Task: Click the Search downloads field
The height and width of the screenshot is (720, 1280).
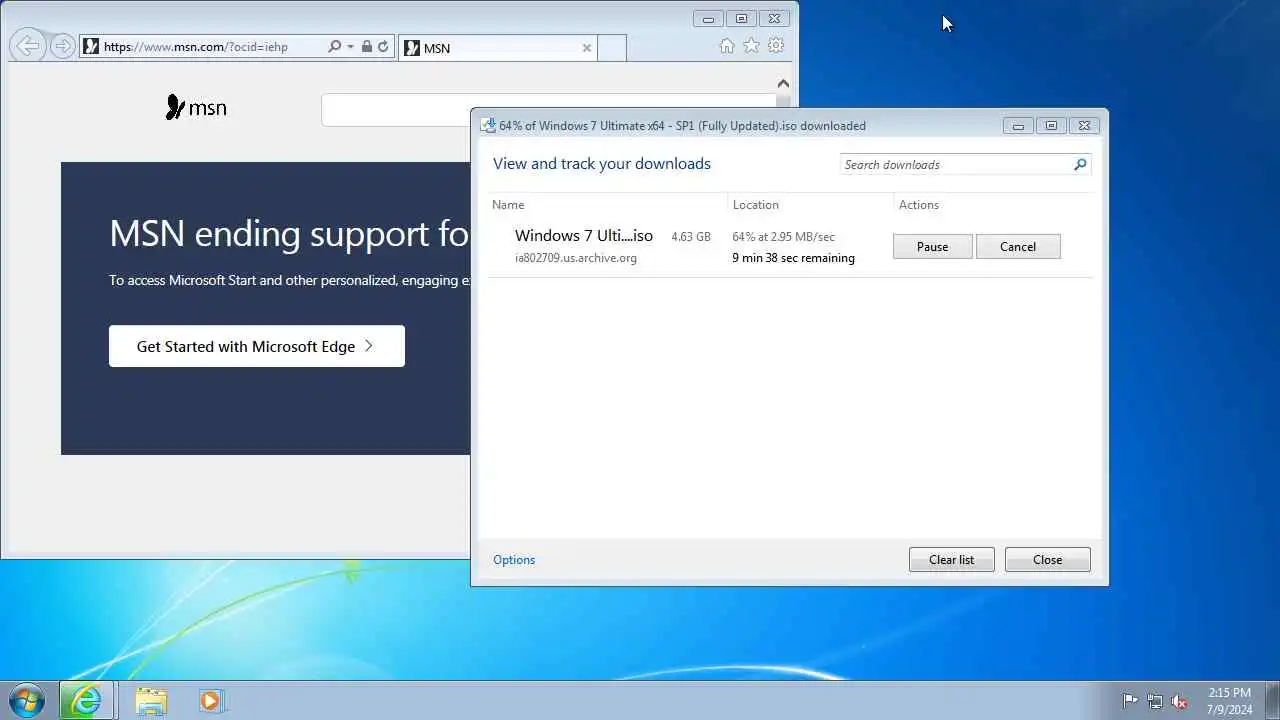Action: click(956, 165)
